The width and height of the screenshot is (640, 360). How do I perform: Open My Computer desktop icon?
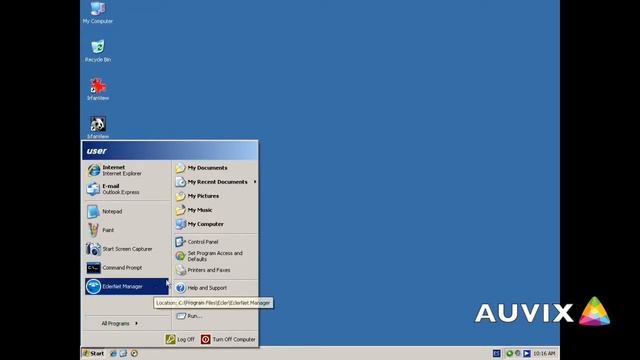tap(98, 12)
